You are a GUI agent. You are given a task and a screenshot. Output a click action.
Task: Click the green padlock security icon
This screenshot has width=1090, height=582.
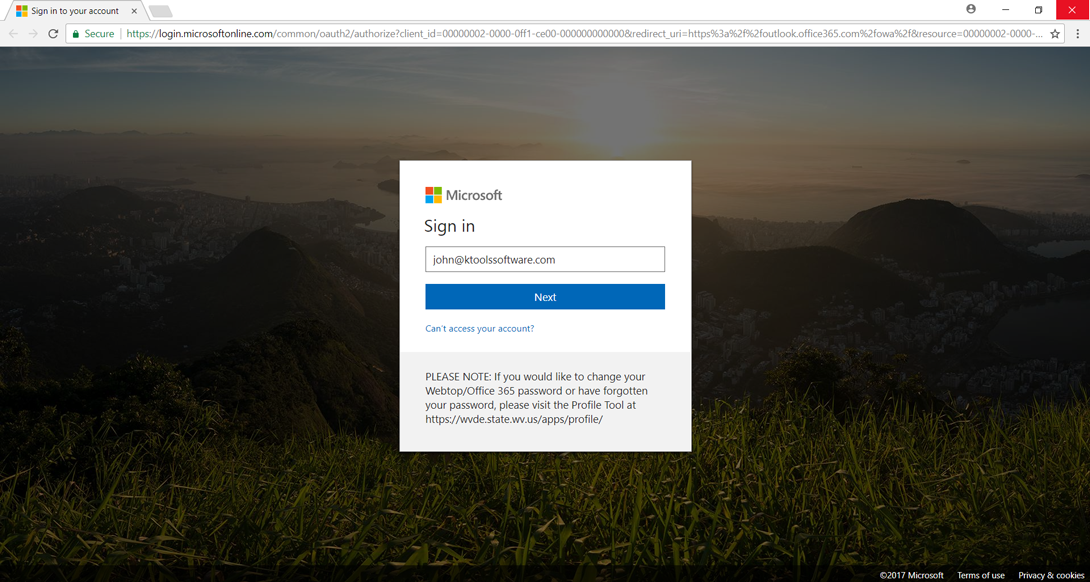[x=76, y=34]
